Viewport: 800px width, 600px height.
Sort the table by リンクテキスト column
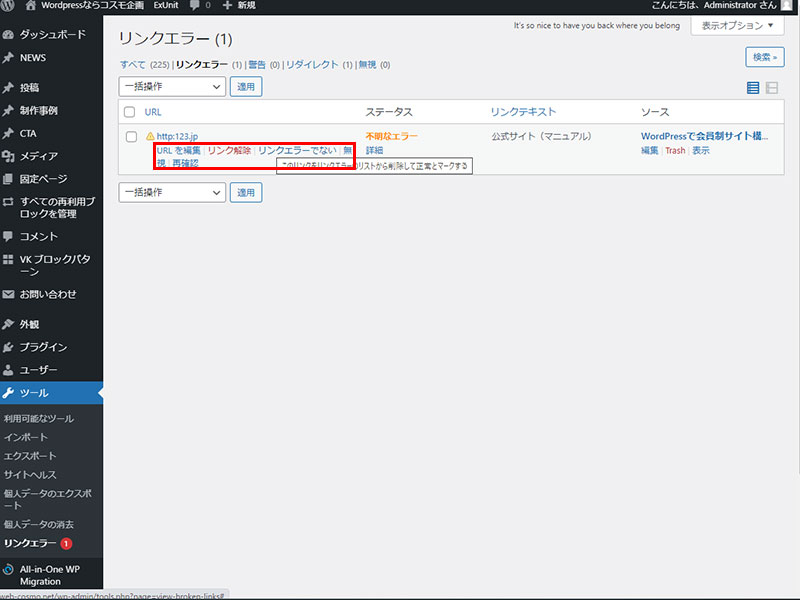(x=521, y=111)
